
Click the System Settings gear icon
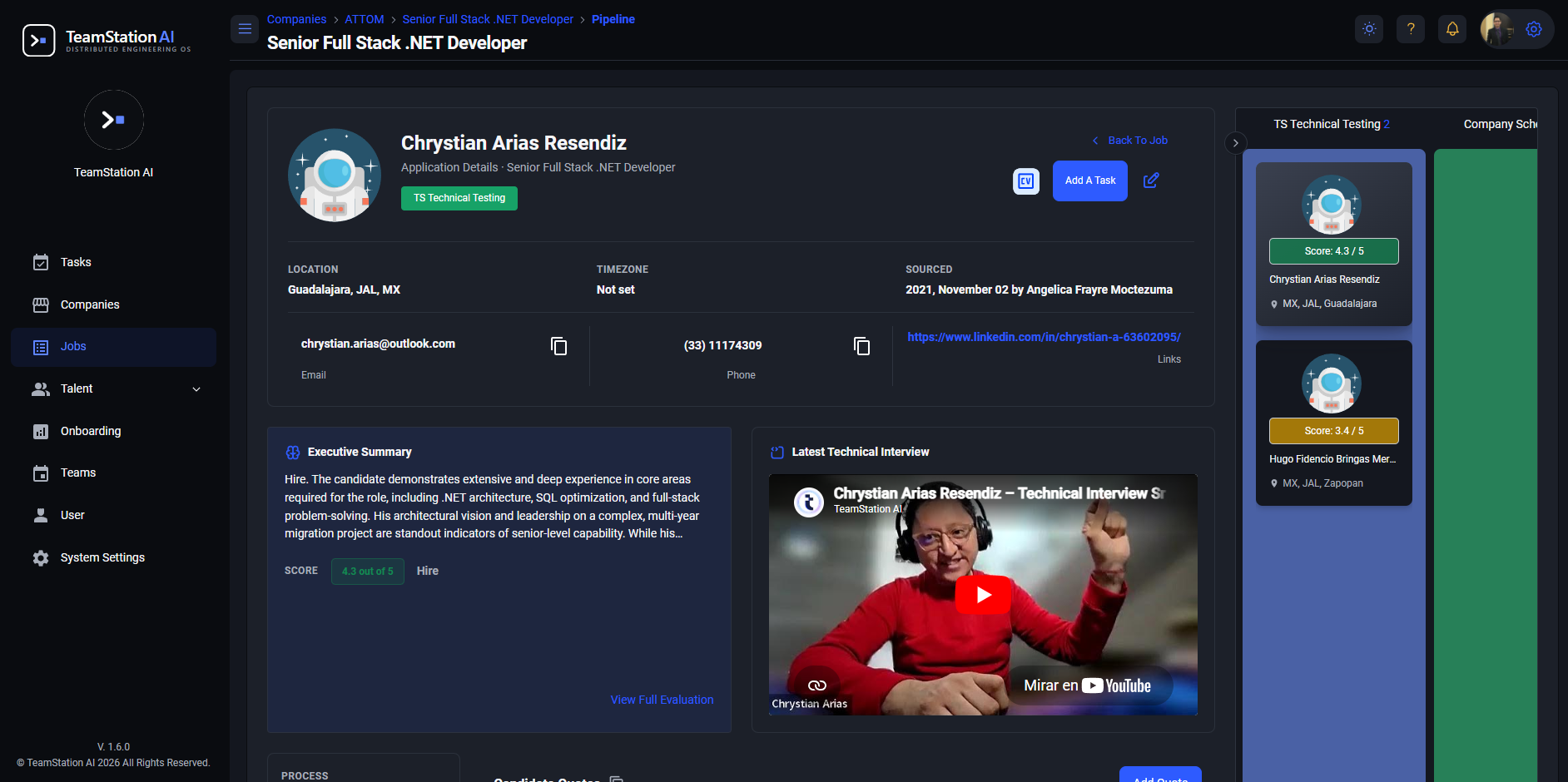(41, 558)
